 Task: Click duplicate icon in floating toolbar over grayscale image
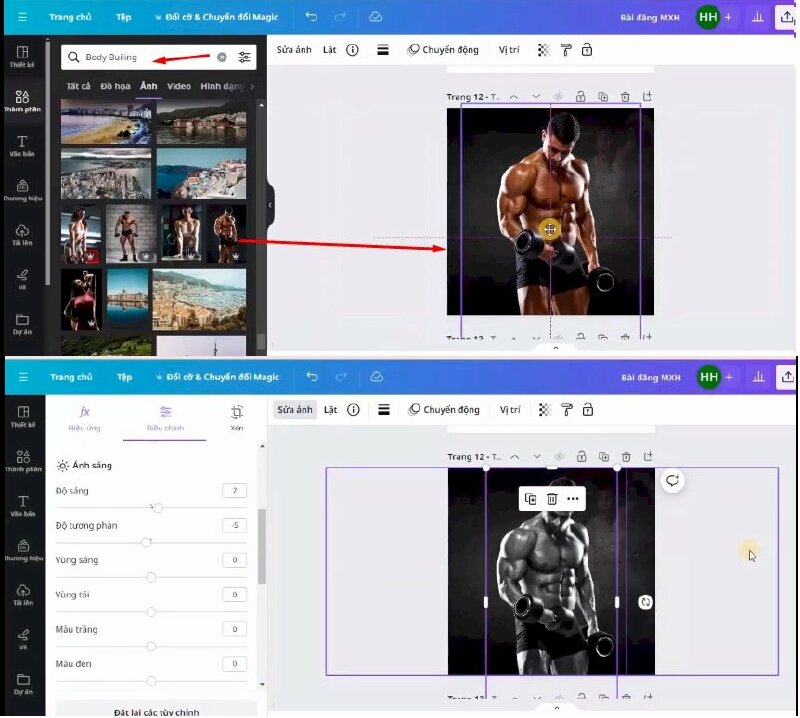(x=531, y=498)
